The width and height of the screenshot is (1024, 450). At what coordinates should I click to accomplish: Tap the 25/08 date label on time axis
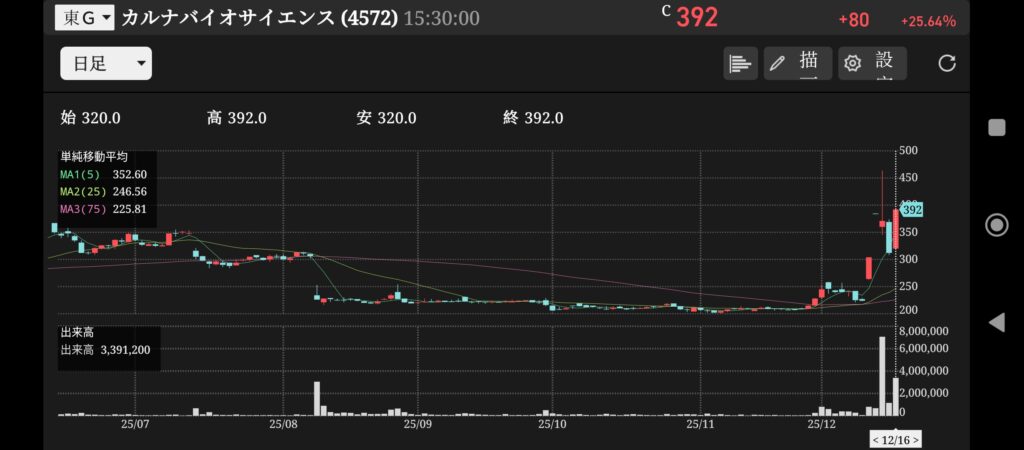coord(284,424)
